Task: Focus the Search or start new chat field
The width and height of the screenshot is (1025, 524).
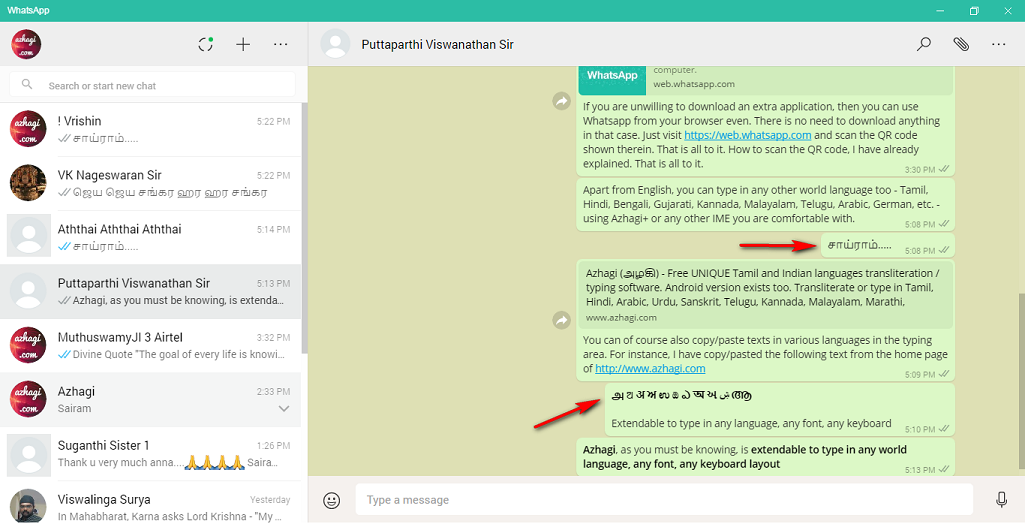Action: point(152,85)
